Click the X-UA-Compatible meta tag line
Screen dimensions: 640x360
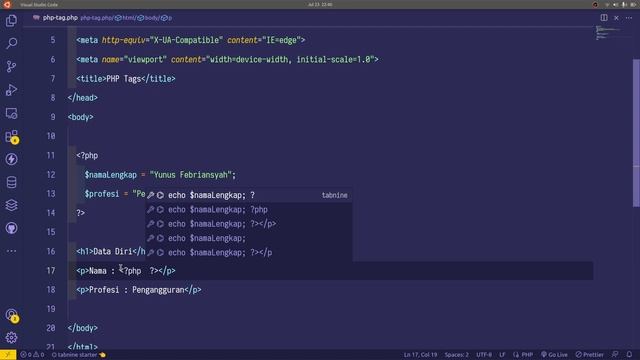coord(191,40)
